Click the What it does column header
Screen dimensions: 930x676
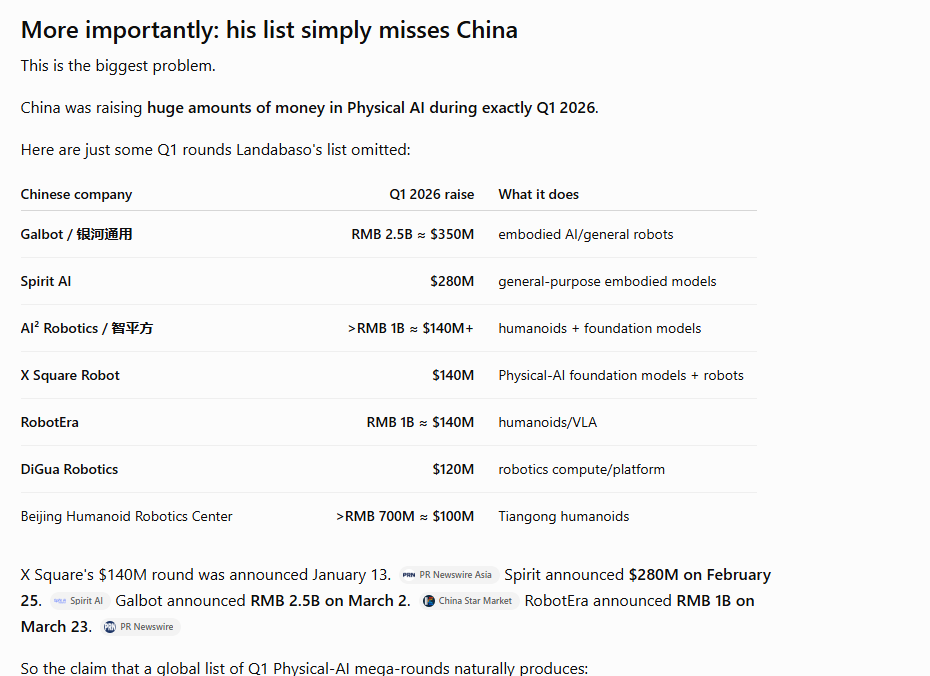point(539,194)
